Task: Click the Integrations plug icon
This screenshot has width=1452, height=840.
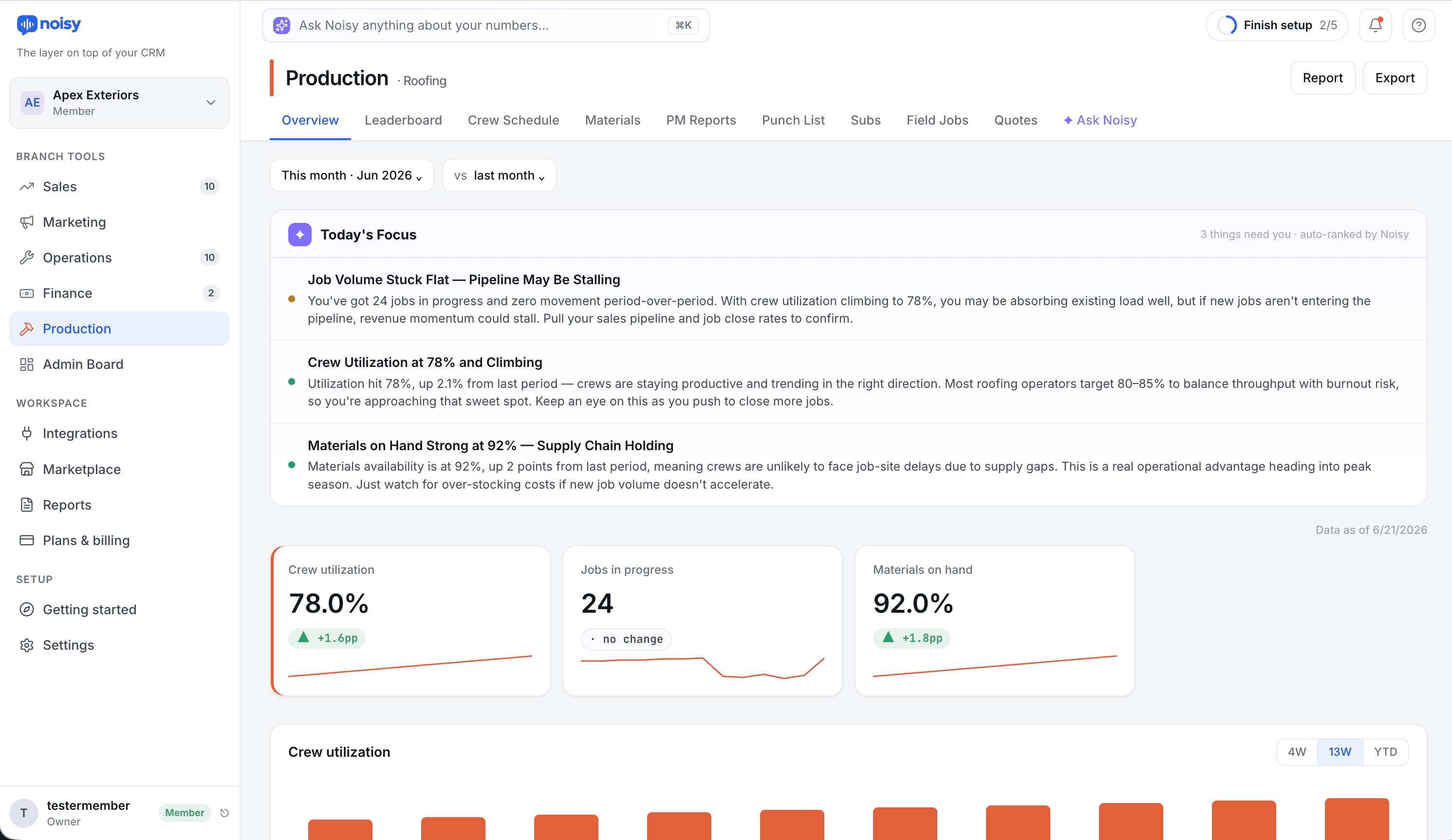Action: 26,434
